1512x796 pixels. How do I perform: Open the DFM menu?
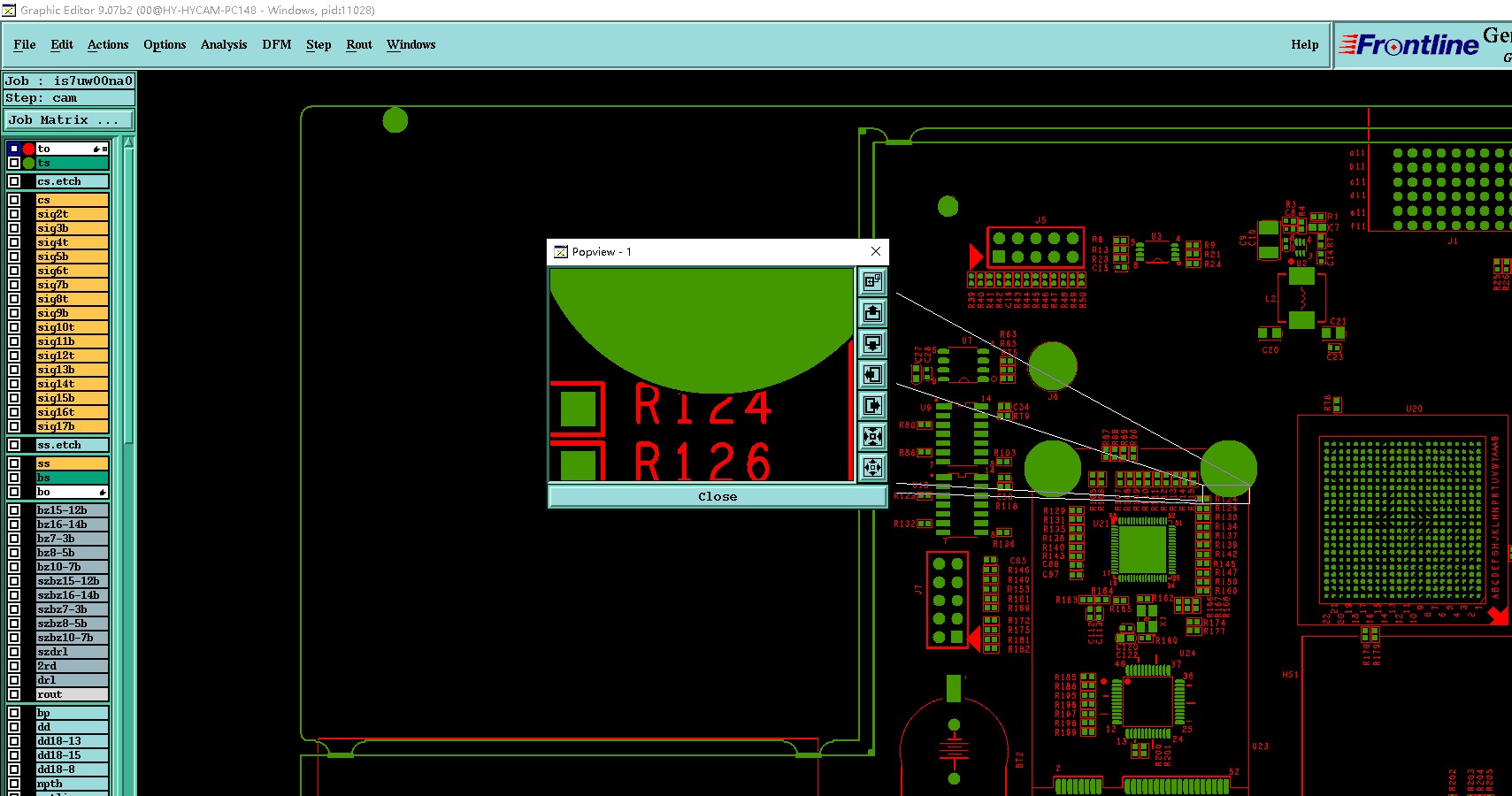277,44
